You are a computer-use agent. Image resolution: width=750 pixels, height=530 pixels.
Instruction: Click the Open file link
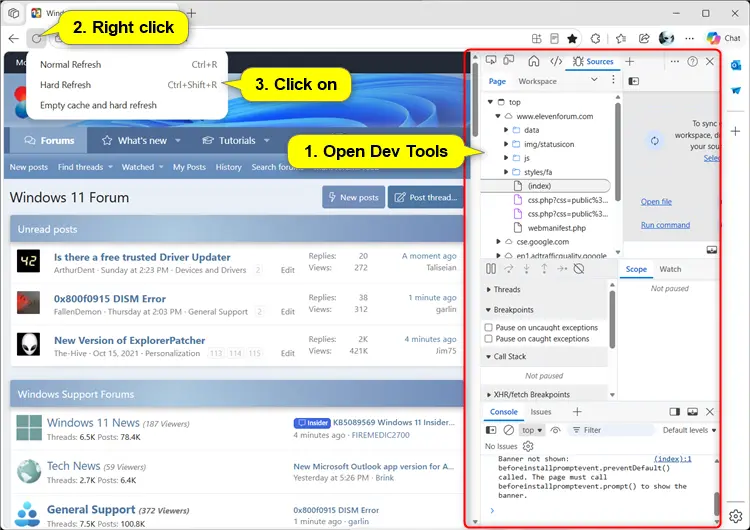pos(656,202)
